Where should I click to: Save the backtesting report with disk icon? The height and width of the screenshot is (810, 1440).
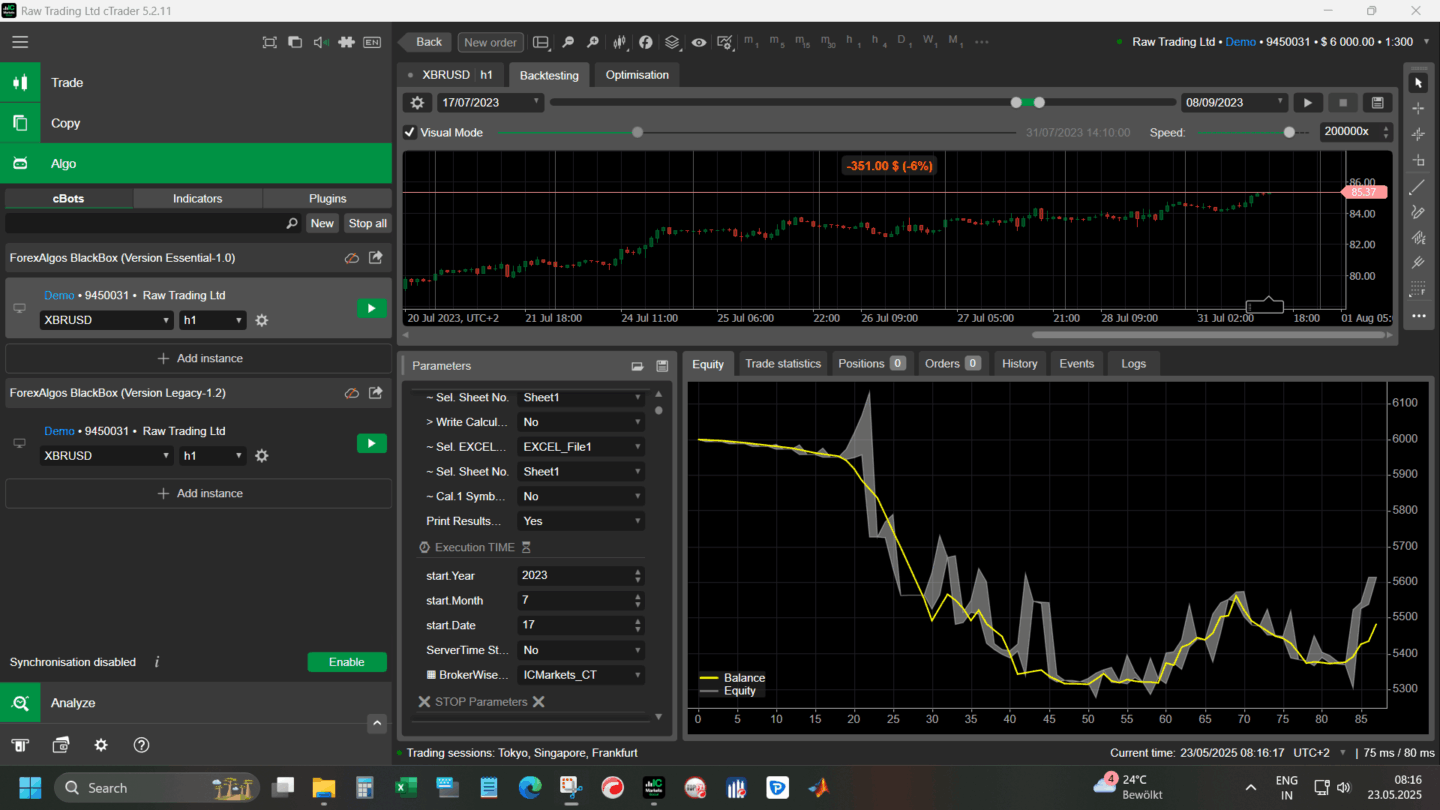[1377, 103]
